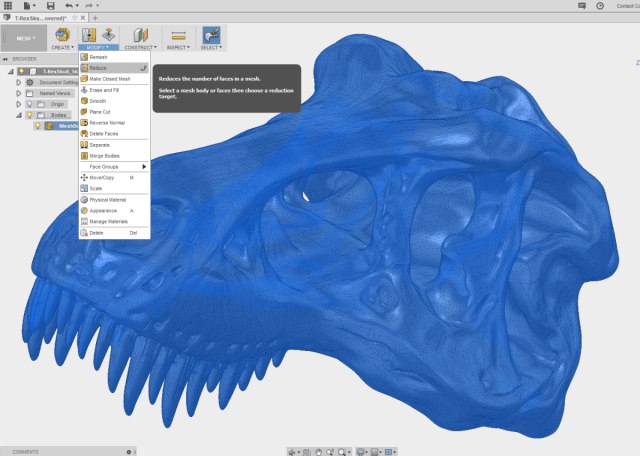
Task: Click the Erase and Fill toolbar icon
Action: (109, 35)
